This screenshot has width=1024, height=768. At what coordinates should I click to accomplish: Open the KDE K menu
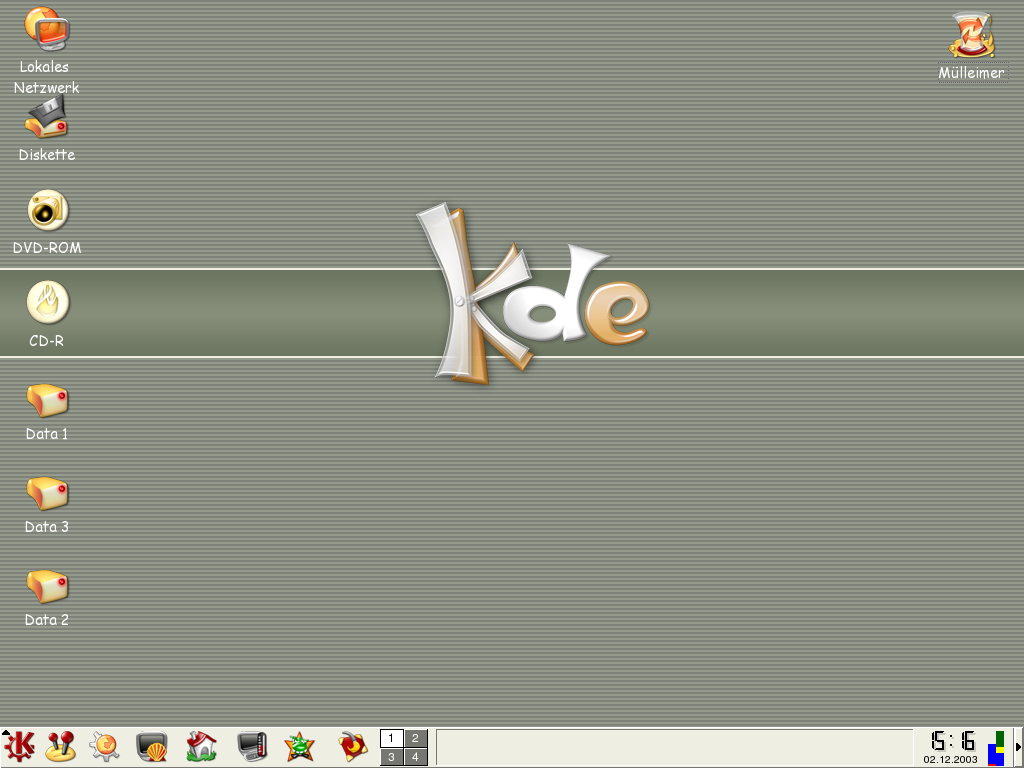[19, 746]
